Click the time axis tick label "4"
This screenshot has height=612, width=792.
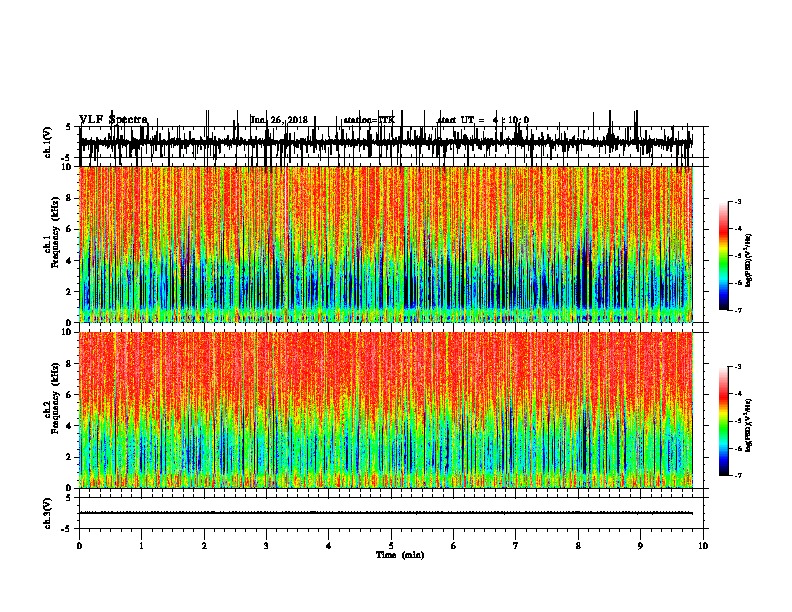pos(329,545)
